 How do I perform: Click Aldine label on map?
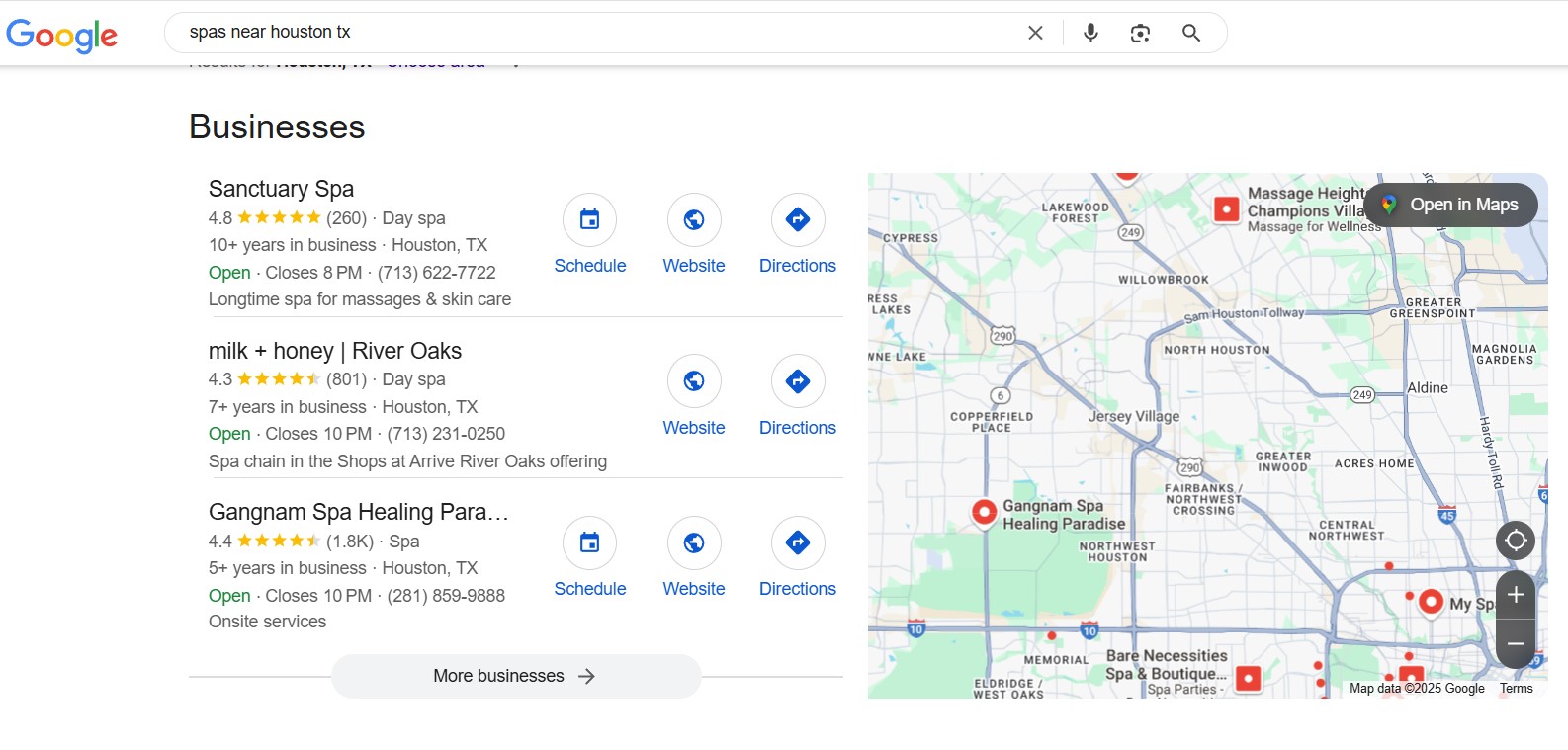(x=1428, y=387)
